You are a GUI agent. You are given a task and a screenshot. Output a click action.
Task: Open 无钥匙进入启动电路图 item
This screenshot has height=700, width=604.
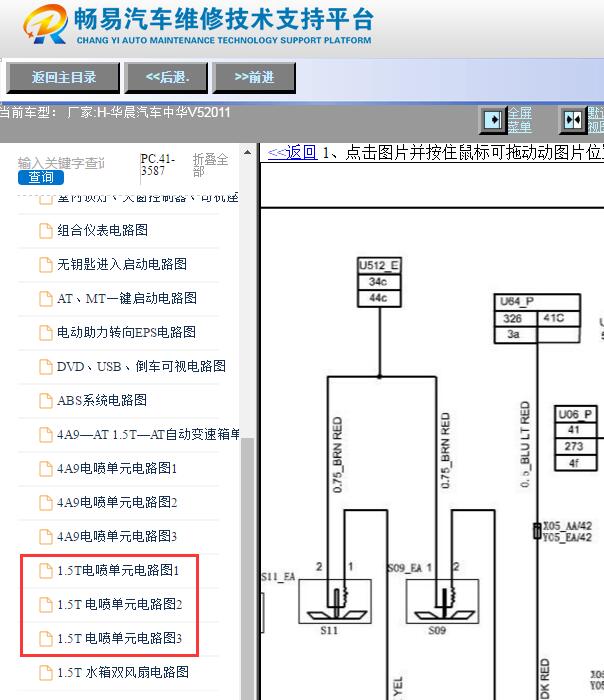tap(122, 264)
